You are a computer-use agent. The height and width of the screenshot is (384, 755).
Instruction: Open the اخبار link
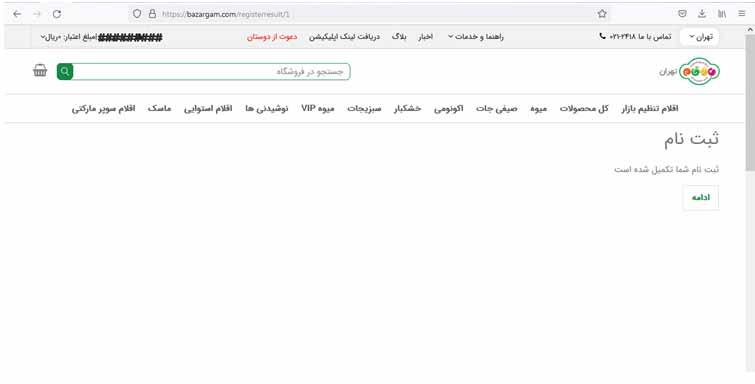[x=425, y=37]
